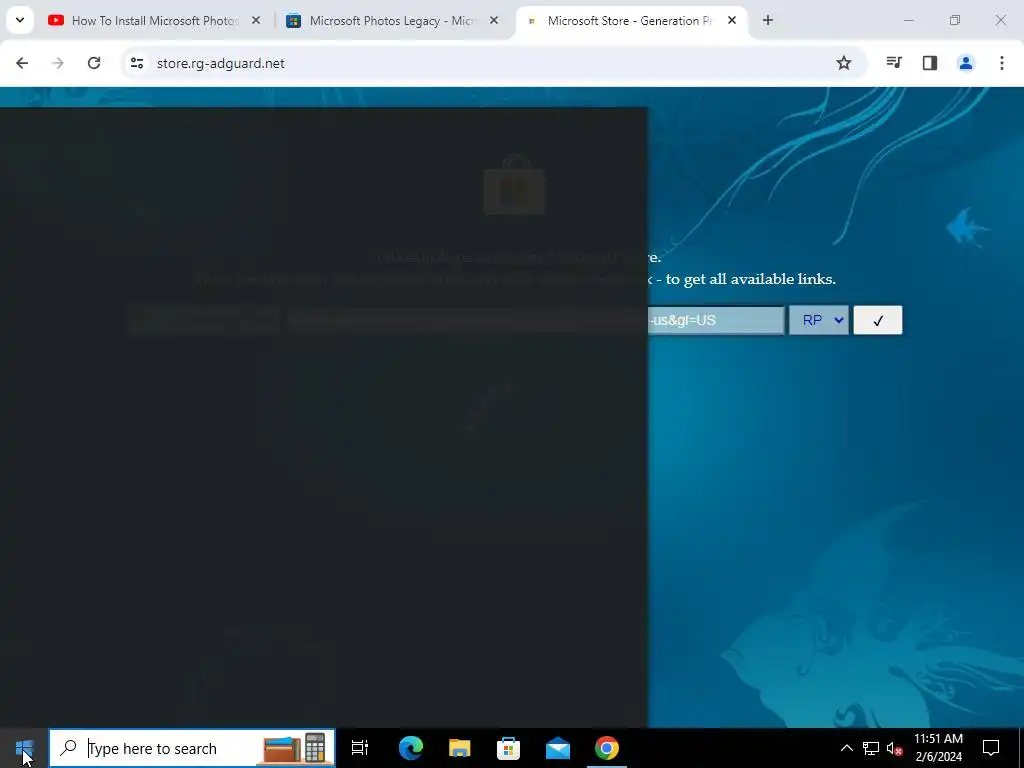Submit with the checkmark button
This screenshot has width=1024, height=768.
click(x=878, y=320)
